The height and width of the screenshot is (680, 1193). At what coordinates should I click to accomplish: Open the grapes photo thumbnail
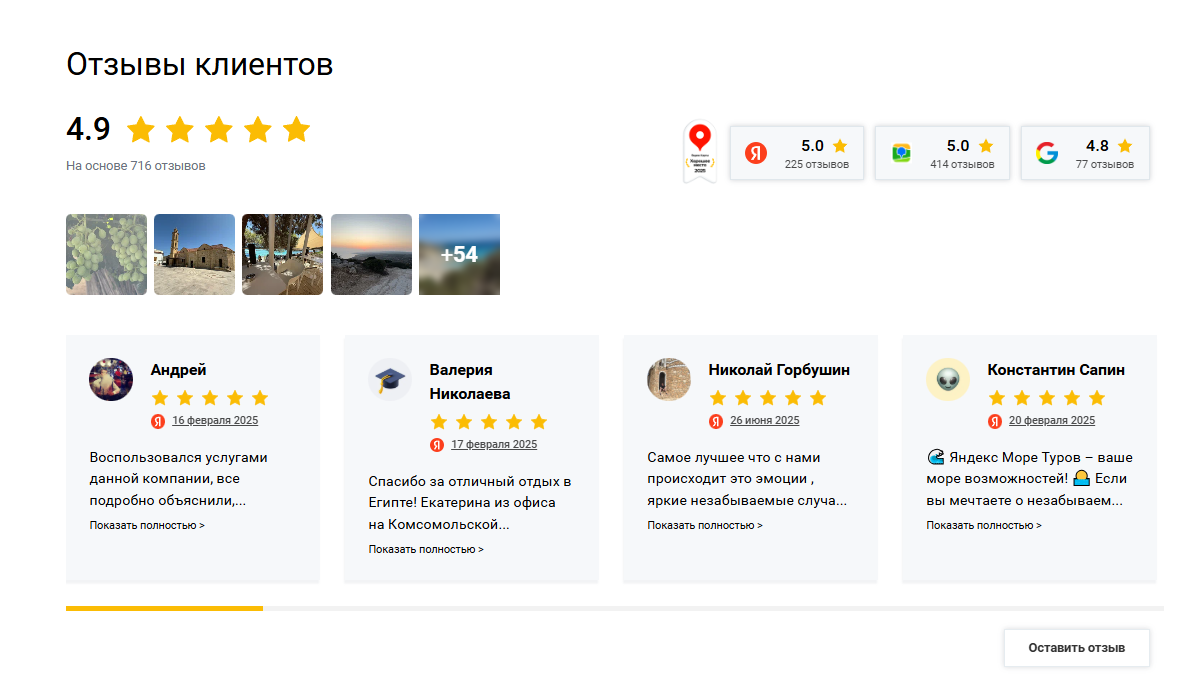pyautogui.click(x=106, y=254)
